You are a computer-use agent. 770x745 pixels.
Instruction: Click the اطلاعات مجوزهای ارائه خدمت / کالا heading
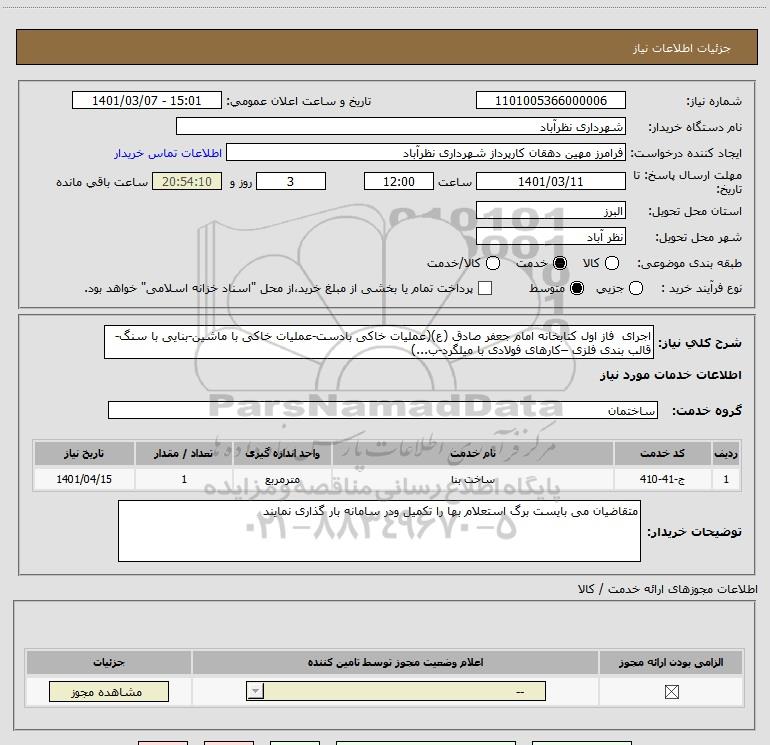667,589
